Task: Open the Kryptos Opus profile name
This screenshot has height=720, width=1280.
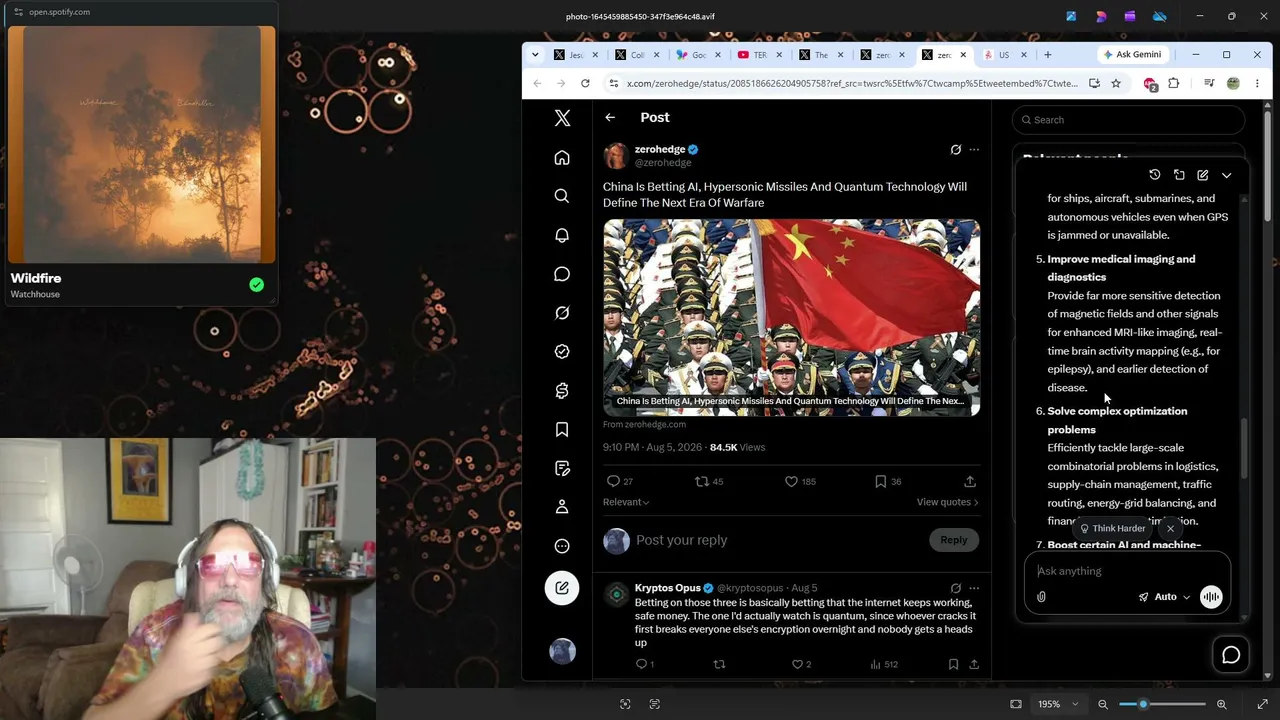Action: tap(667, 588)
